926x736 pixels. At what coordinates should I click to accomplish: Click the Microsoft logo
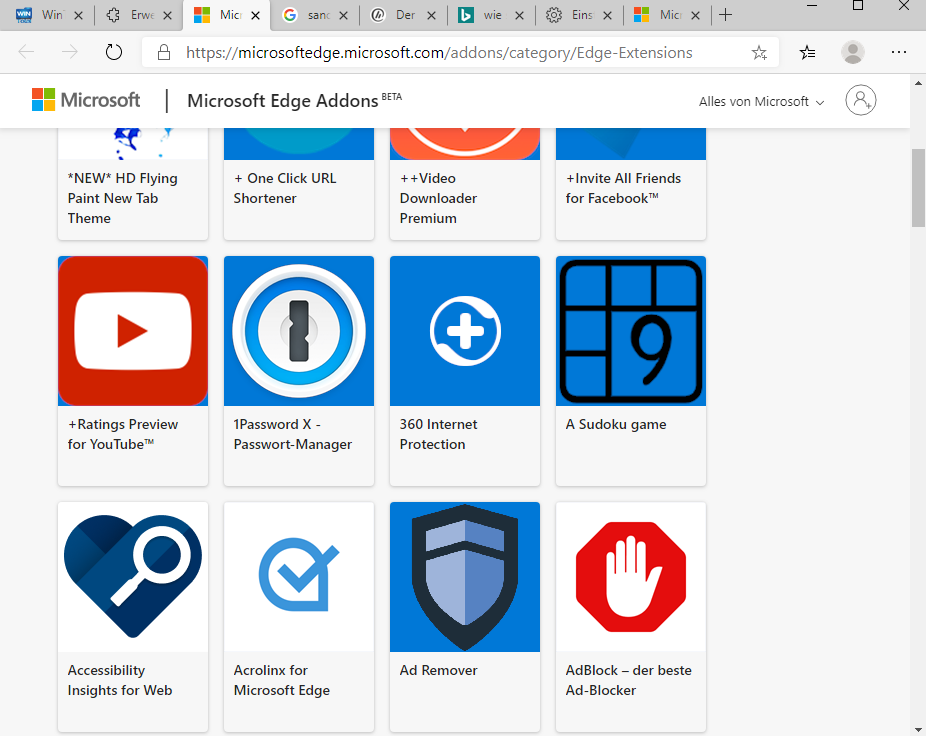coord(86,100)
